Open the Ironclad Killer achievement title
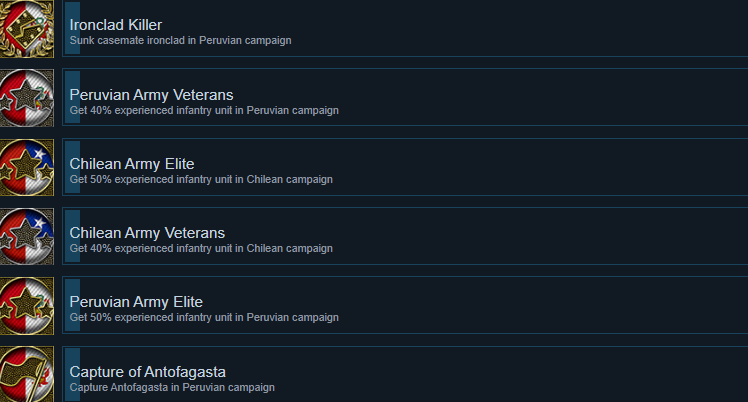The image size is (748, 402). point(116,25)
